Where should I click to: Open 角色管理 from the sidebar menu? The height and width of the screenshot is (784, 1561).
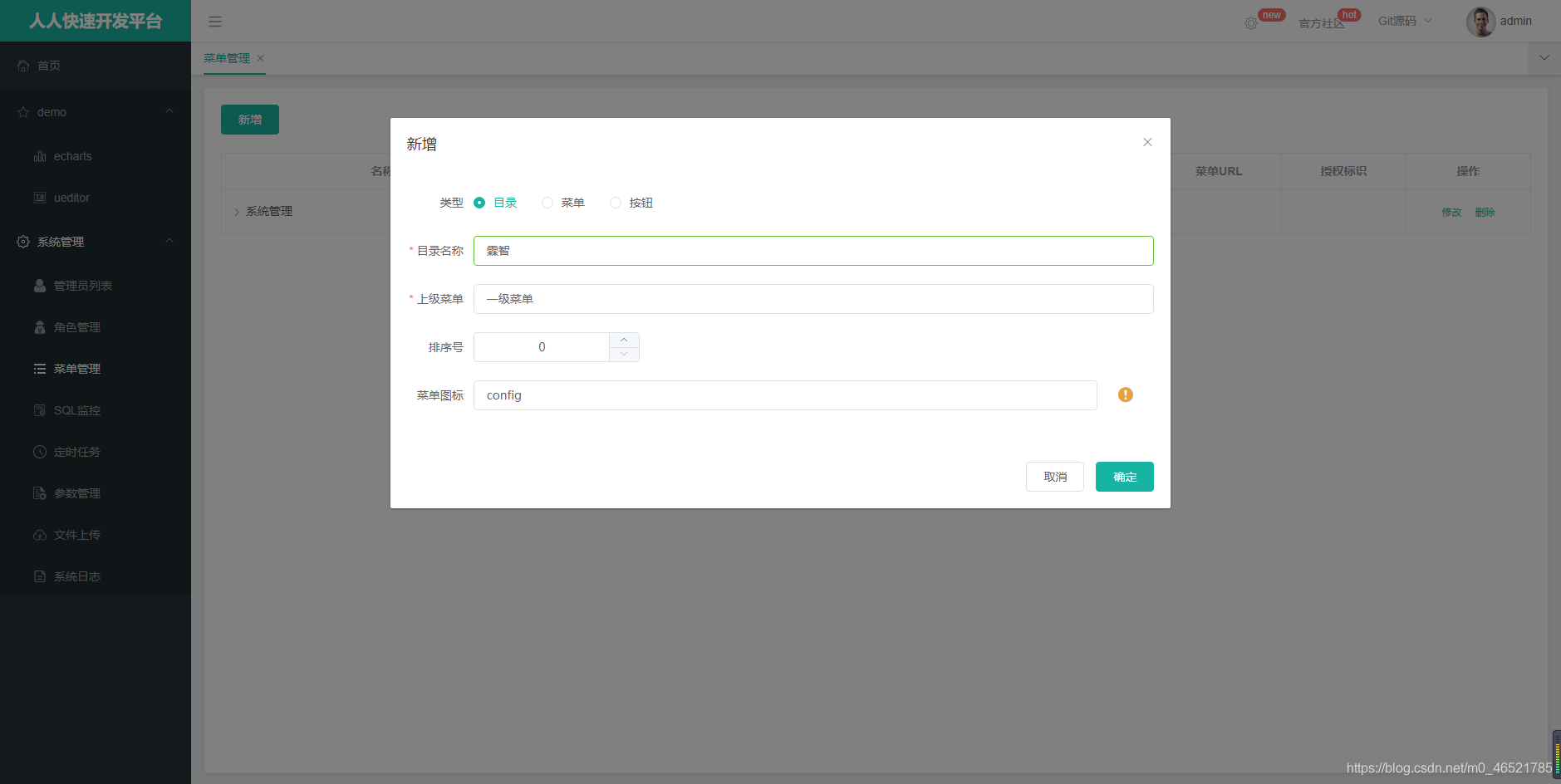(x=76, y=326)
